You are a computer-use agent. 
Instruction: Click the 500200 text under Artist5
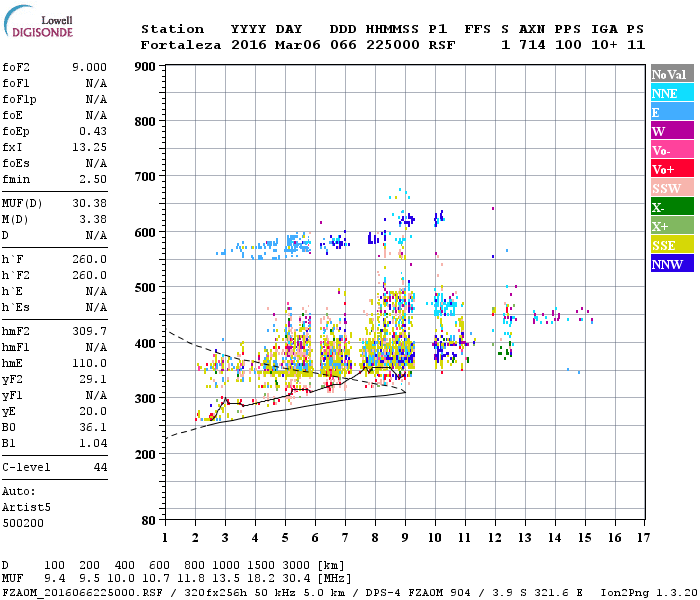[23, 523]
